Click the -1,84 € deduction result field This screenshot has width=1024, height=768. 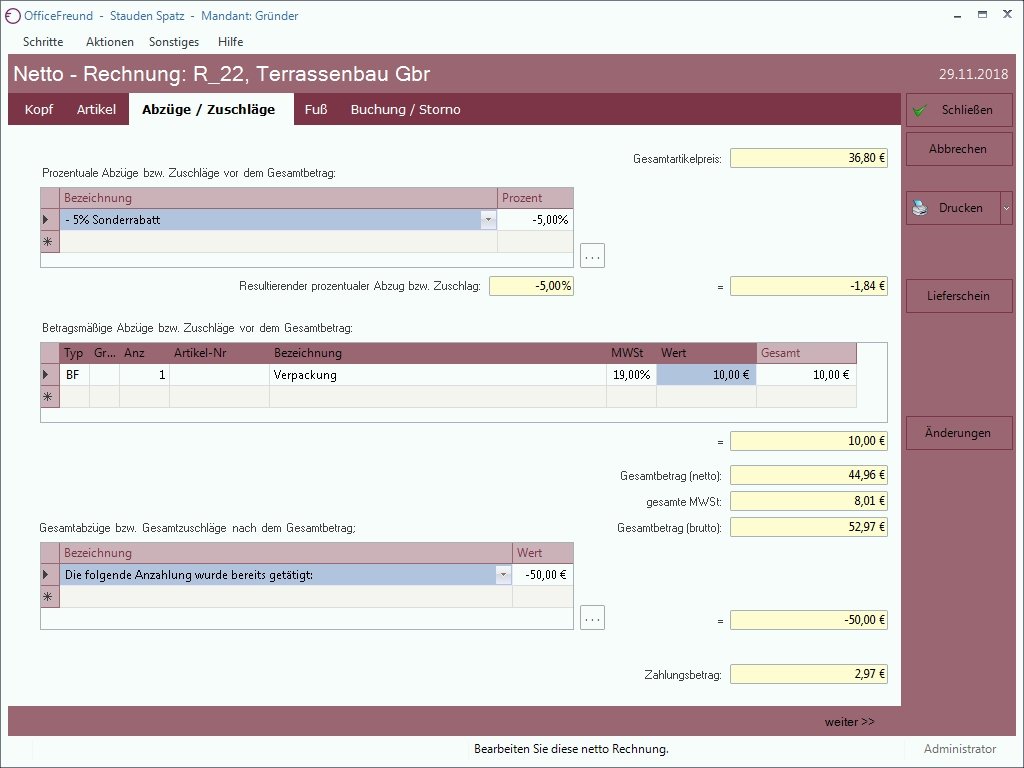[808, 286]
